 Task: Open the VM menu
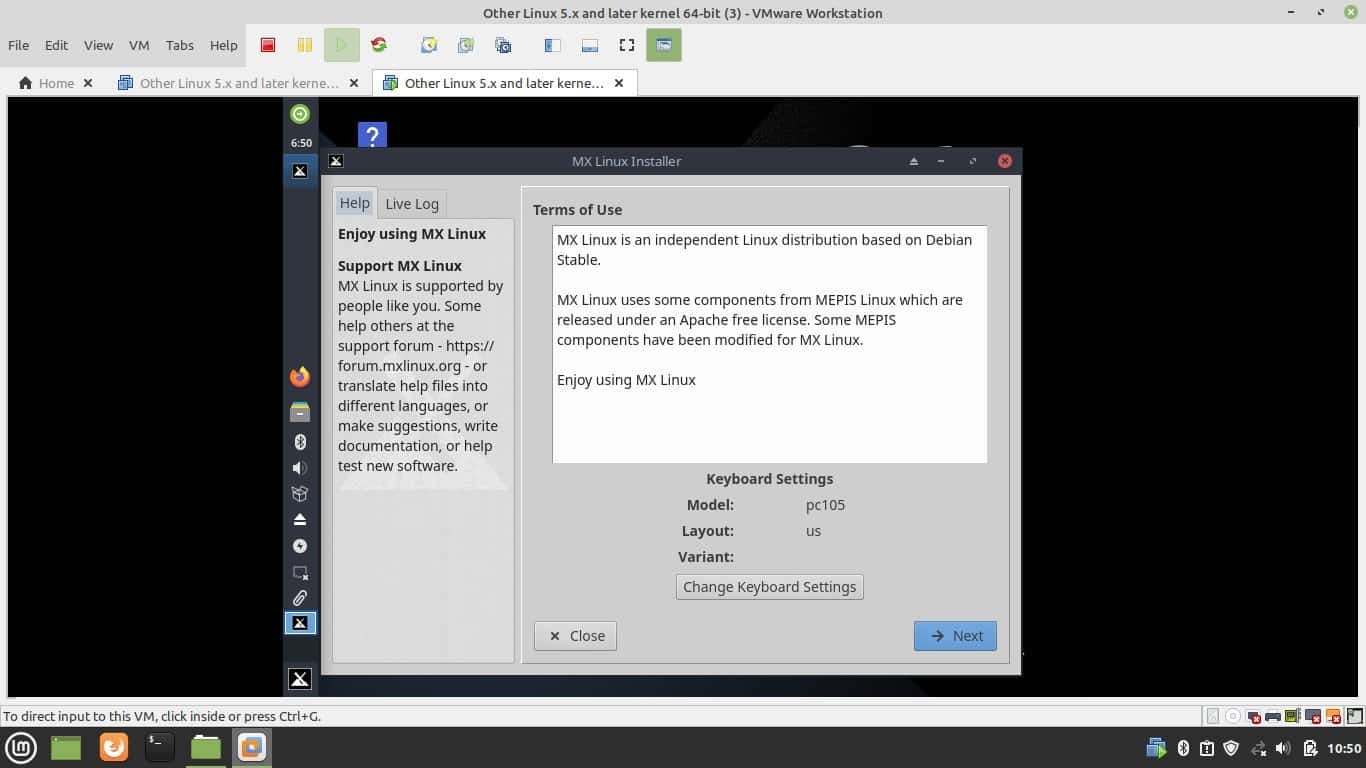point(139,45)
